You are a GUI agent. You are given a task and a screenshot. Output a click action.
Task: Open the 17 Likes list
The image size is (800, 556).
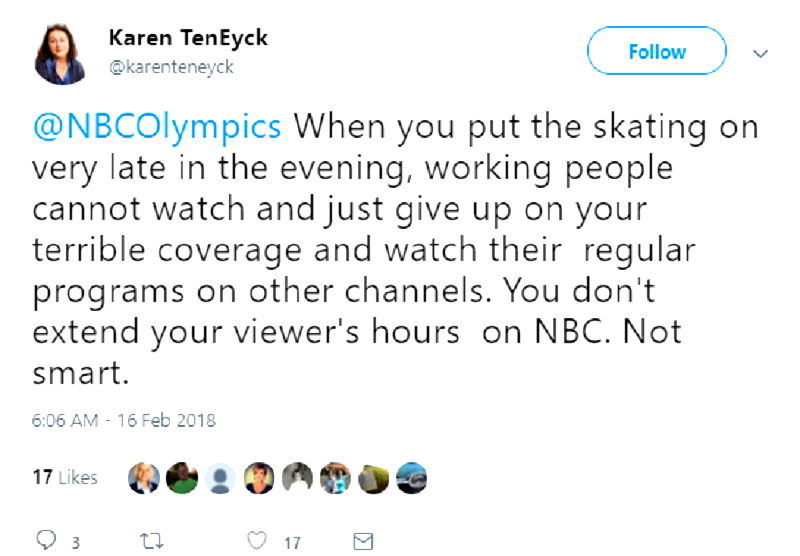click(65, 477)
